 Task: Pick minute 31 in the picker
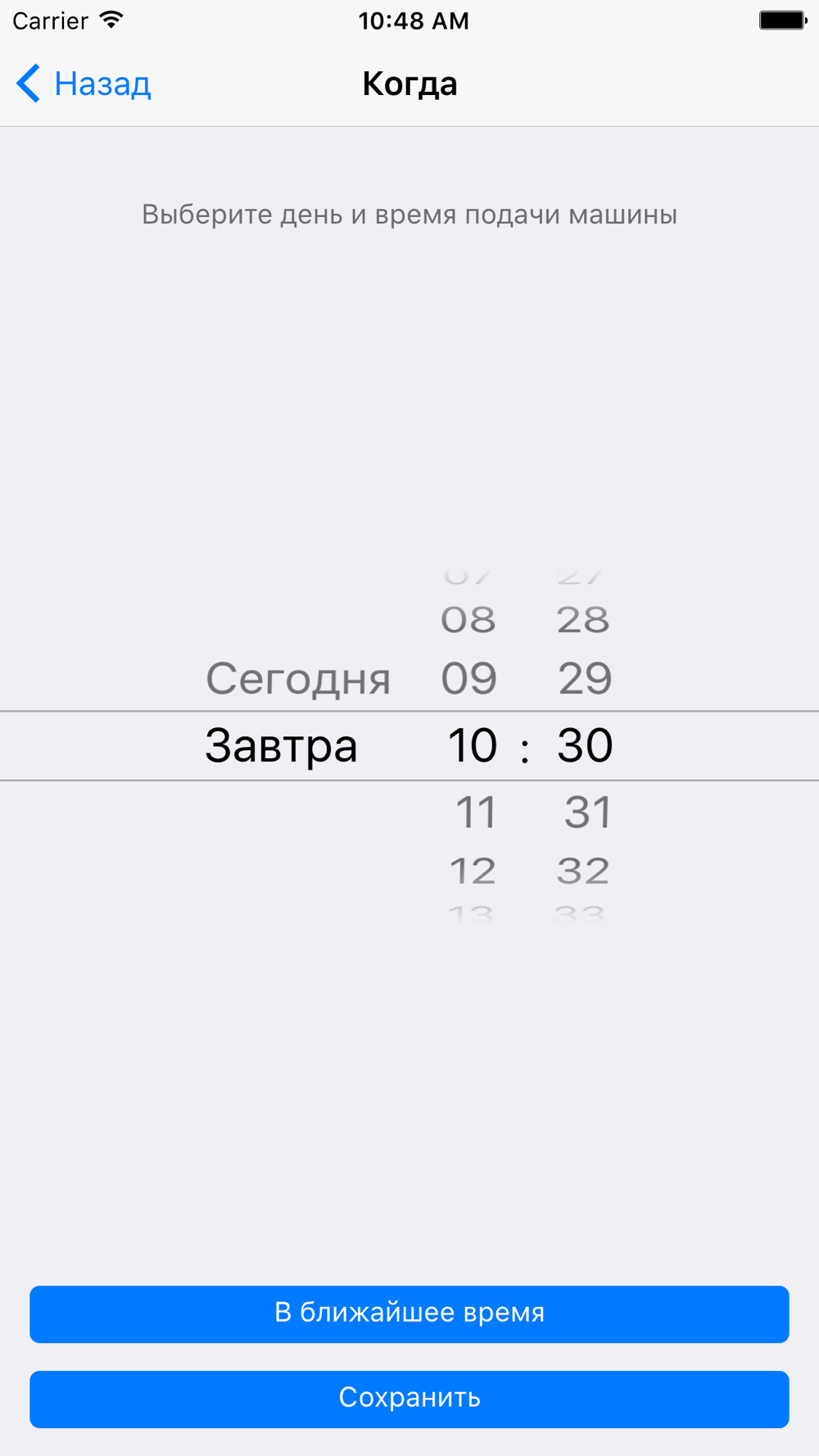click(x=588, y=812)
